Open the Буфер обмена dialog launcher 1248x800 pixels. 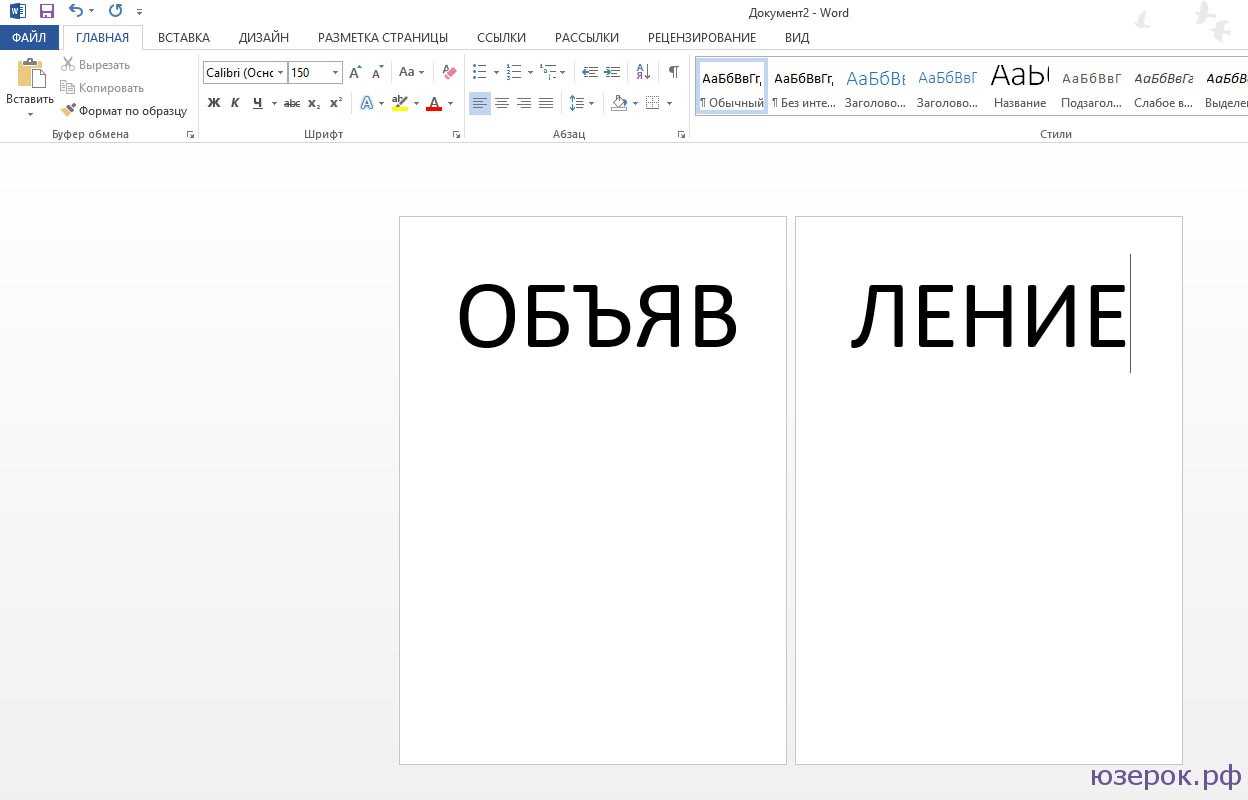(x=190, y=134)
